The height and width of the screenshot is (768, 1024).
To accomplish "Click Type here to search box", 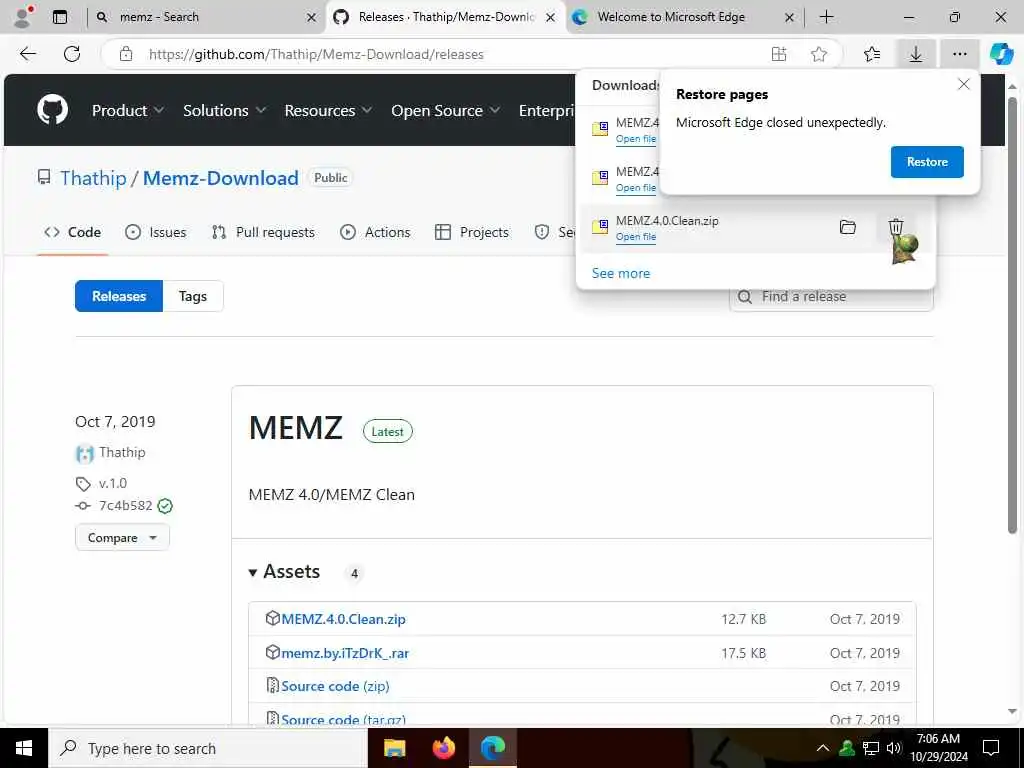I will 208,748.
